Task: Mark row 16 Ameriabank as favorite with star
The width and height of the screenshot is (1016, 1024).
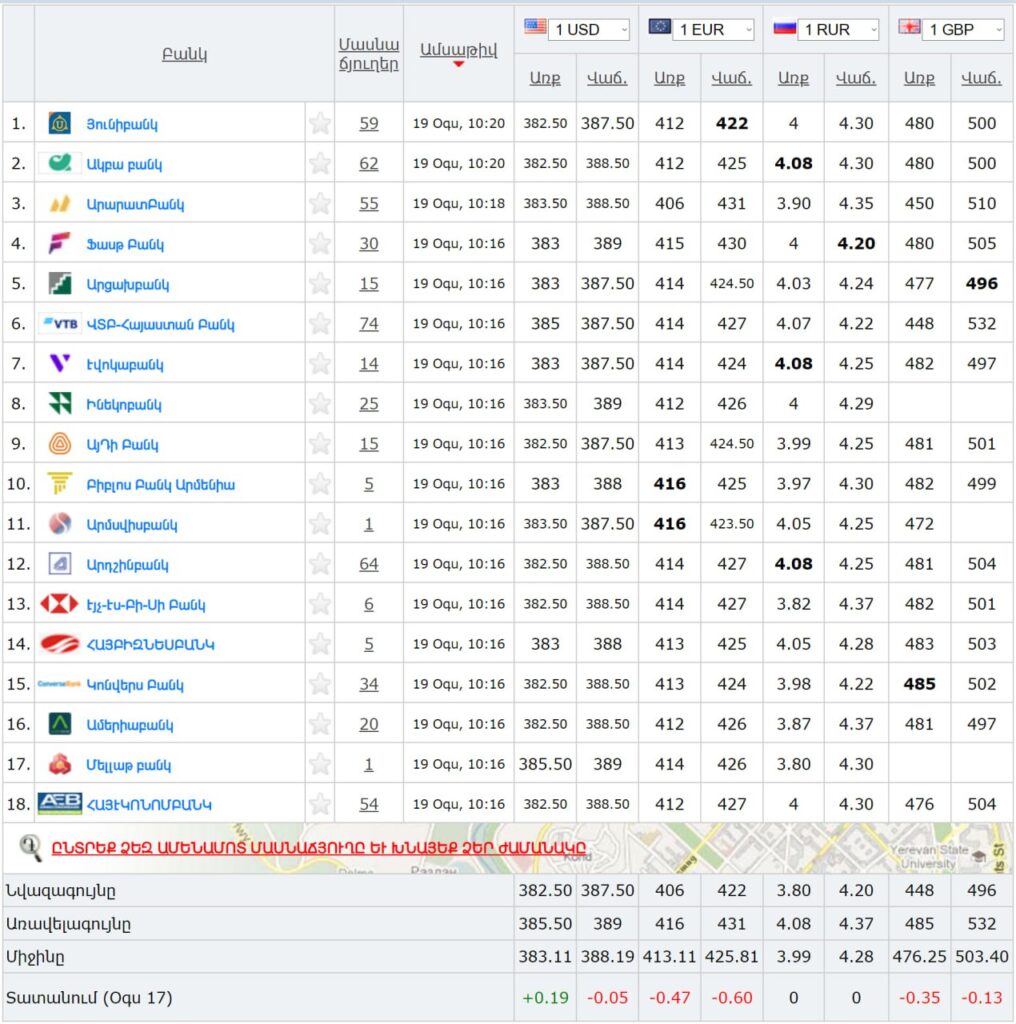Action: (x=320, y=724)
